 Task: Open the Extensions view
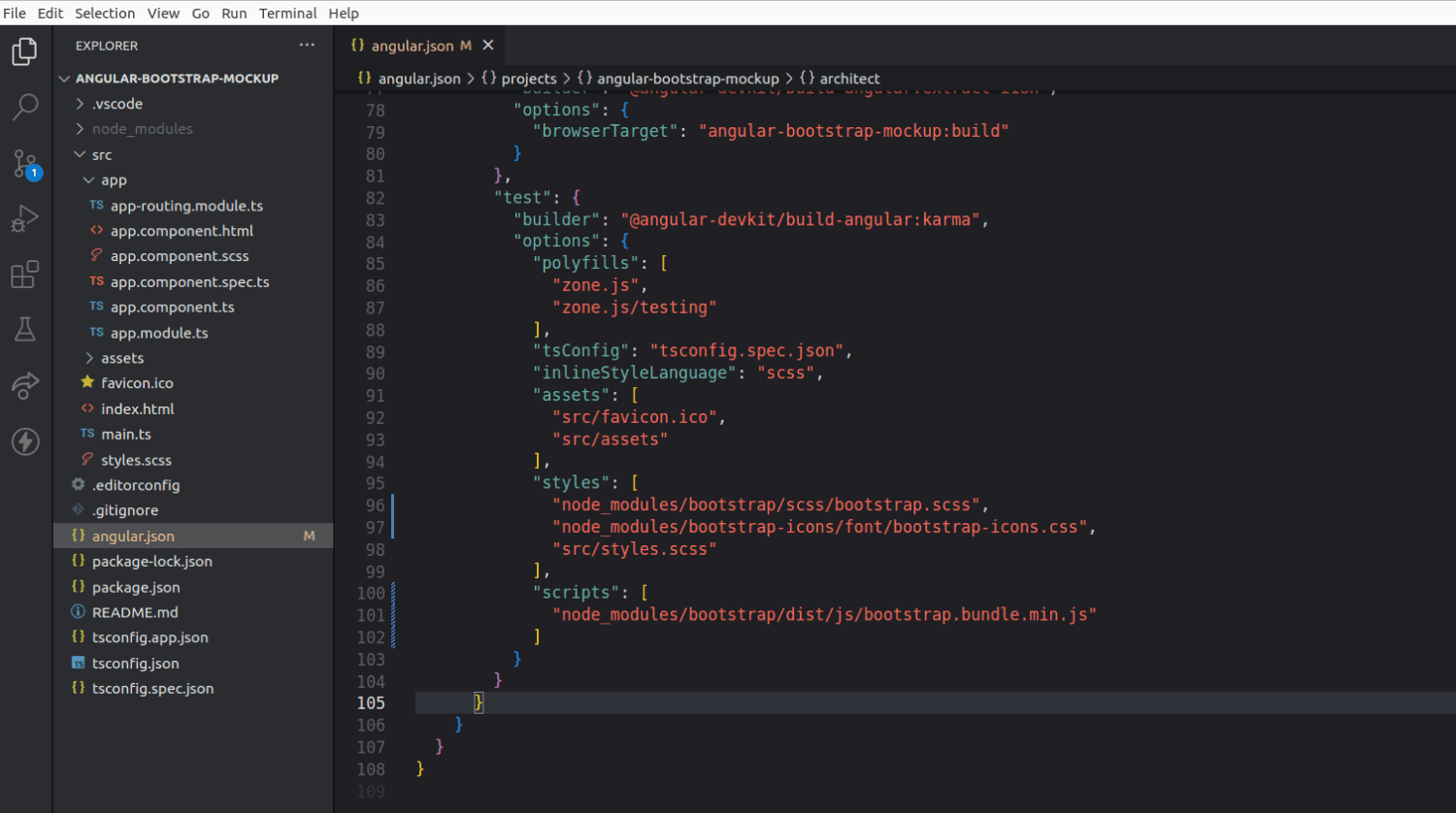coord(24,275)
